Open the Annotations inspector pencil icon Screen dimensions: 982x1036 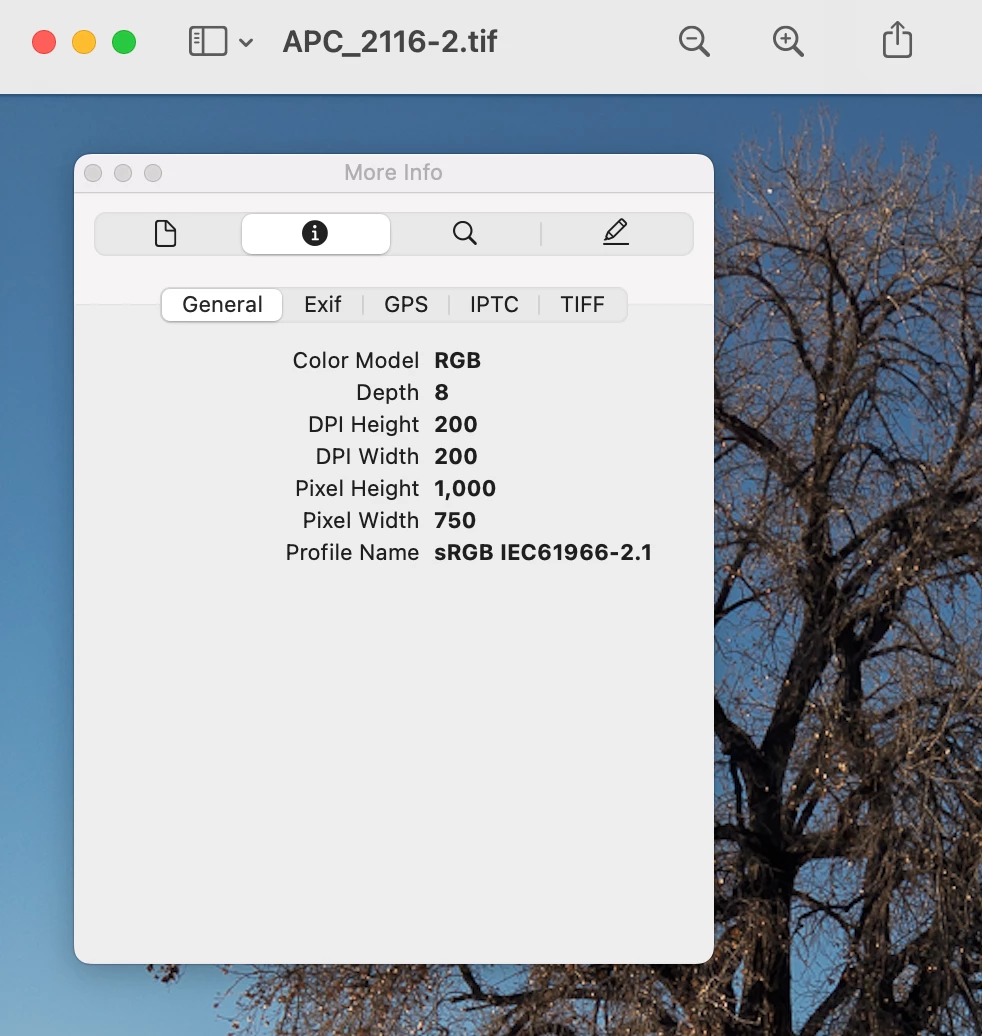(x=616, y=233)
